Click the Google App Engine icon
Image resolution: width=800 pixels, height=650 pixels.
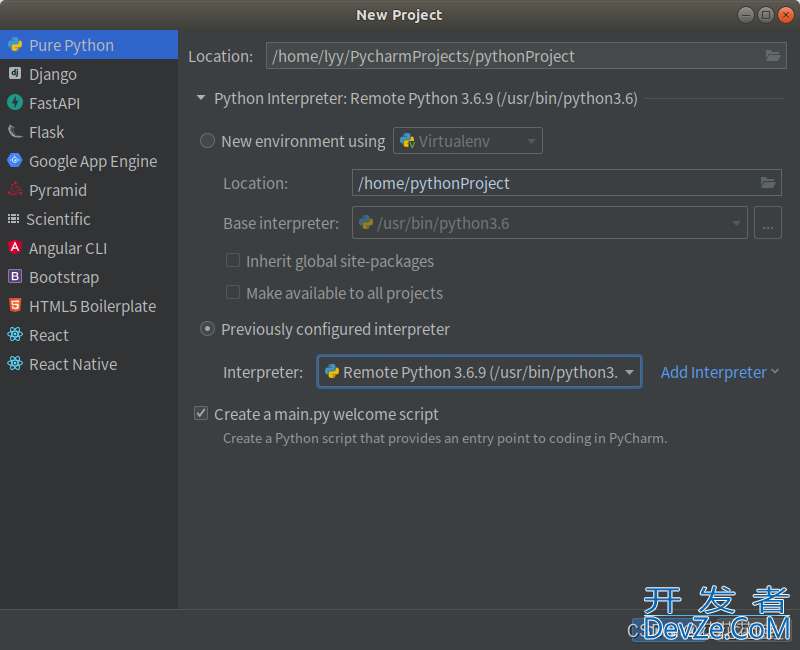point(15,160)
